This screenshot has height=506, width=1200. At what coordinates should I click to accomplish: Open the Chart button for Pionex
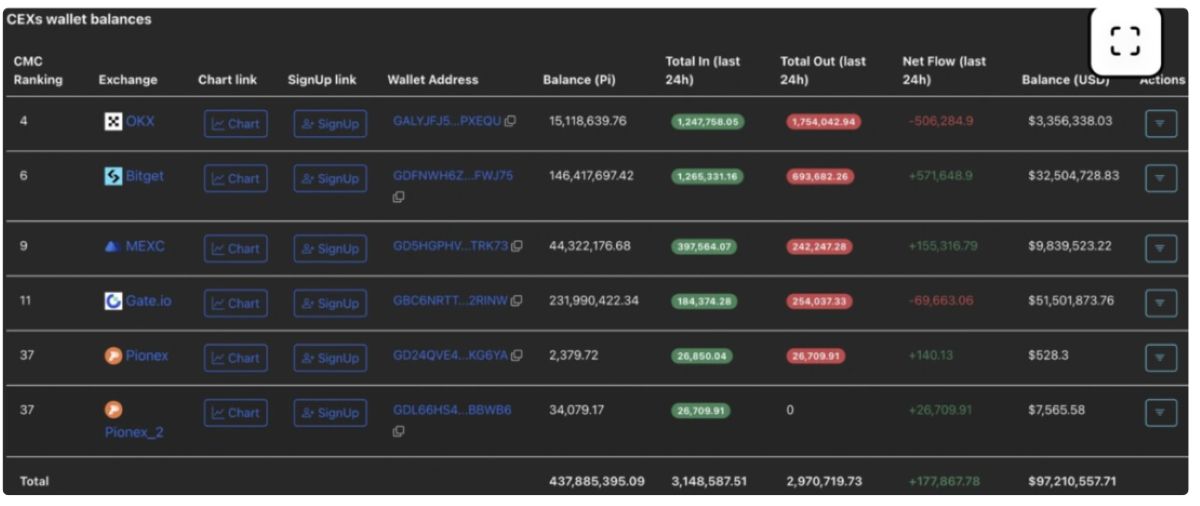[236, 358]
